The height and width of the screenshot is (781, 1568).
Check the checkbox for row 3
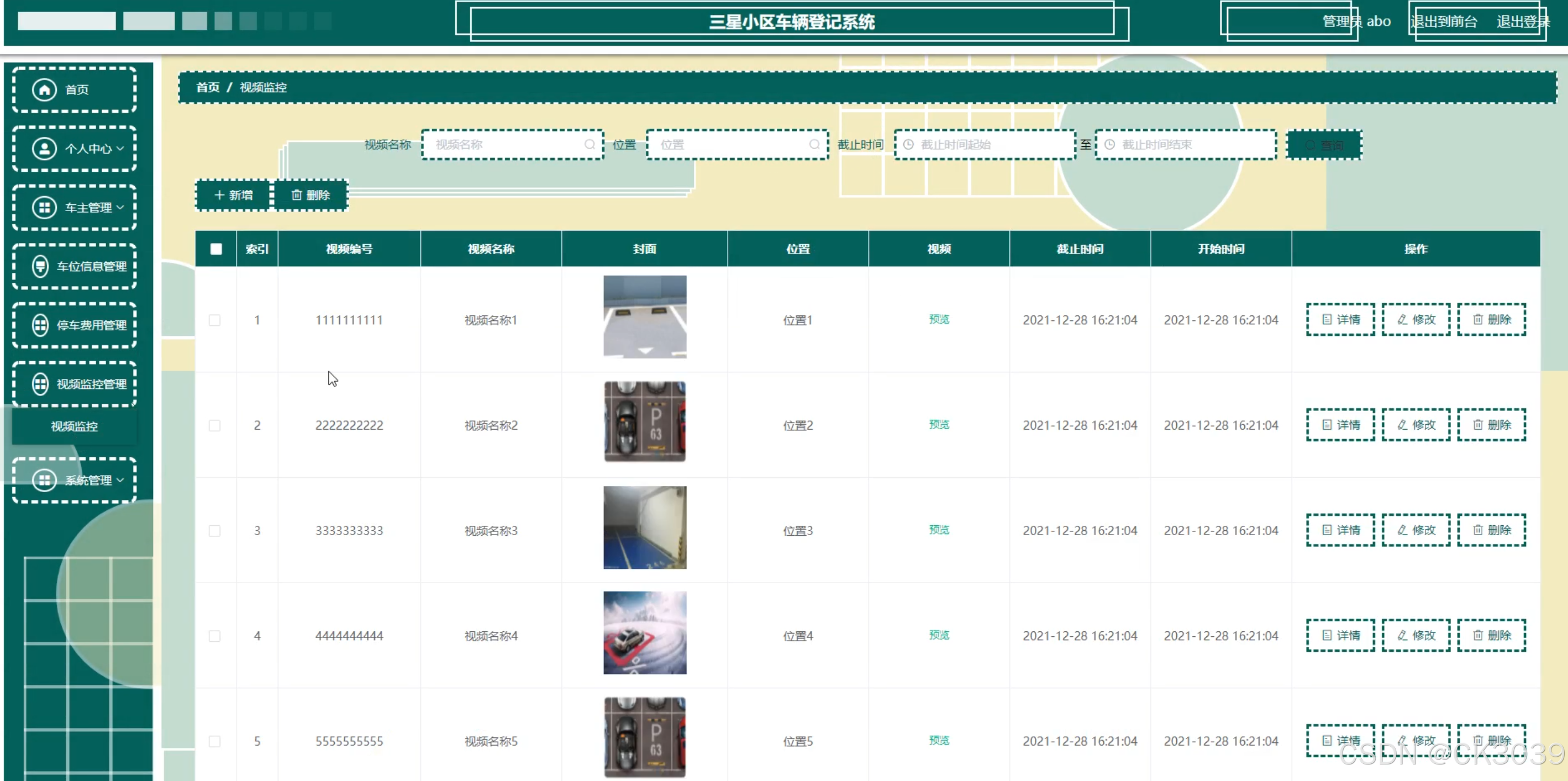click(x=215, y=531)
